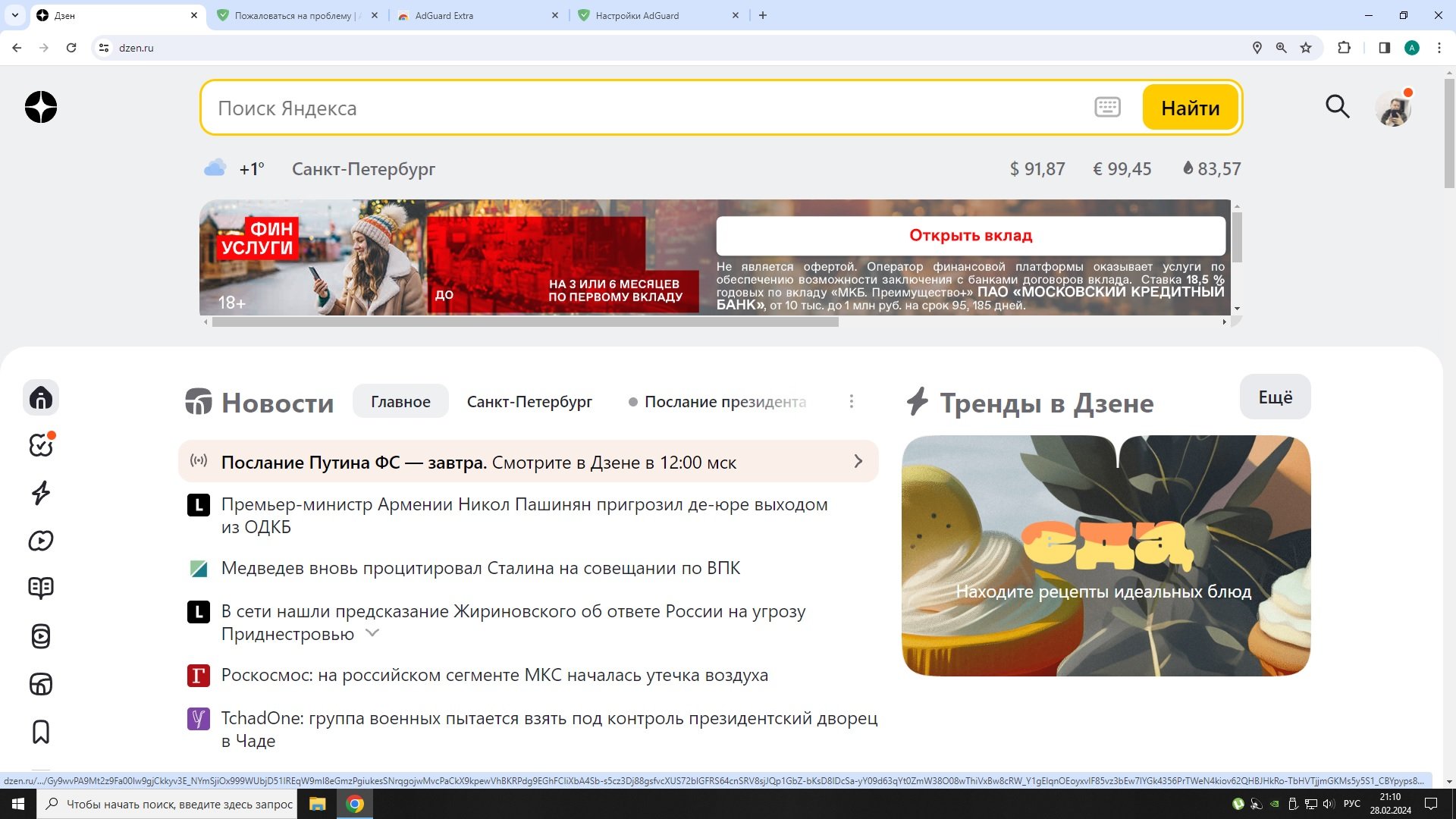Switch to the Санкт-Петербург news tab
Viewport: 1456px width, 819px height.
click(x=530, y=401)
